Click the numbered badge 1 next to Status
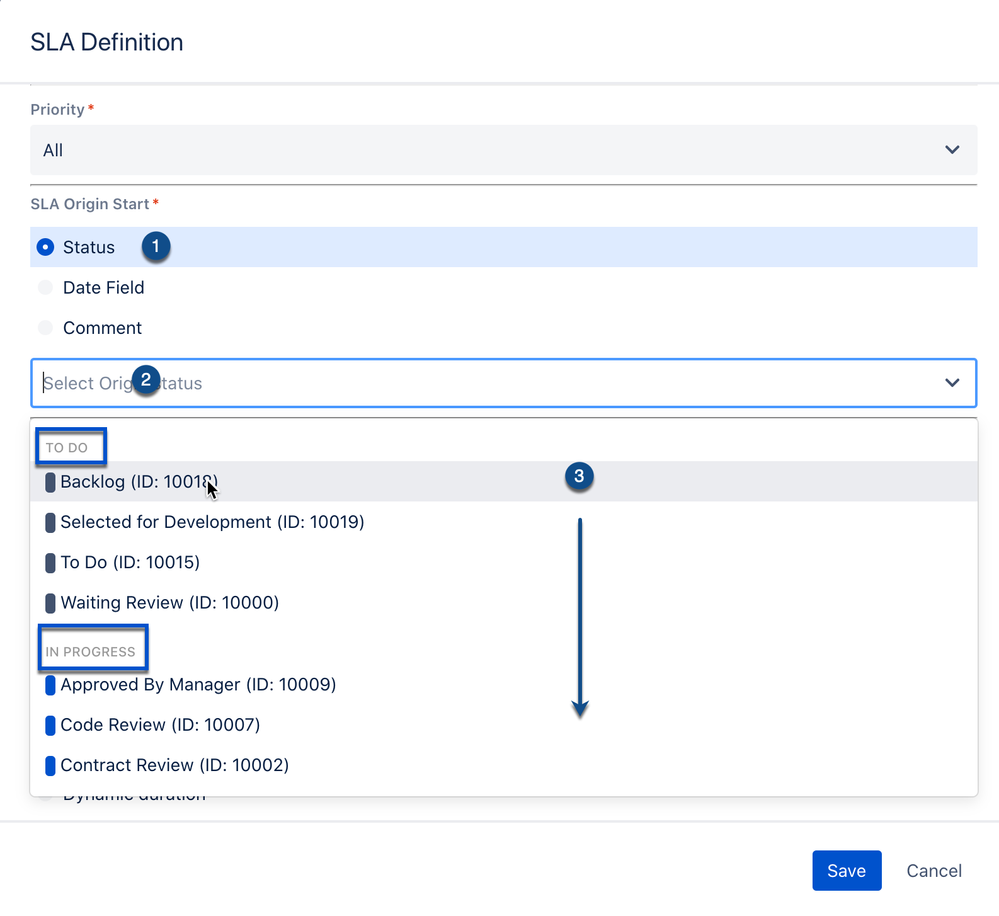This screenshot has height=916, width=999. [156, 246]
